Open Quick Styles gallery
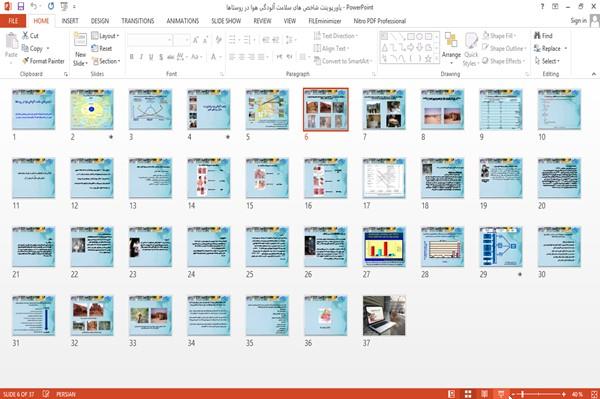600x399 pixels. 471,50
